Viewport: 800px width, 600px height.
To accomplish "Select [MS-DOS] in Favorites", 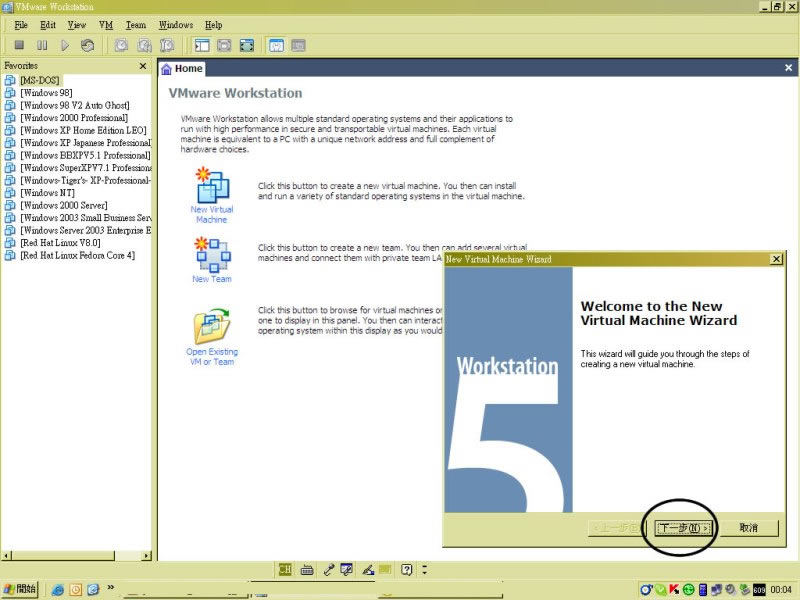I will [40, 80].
